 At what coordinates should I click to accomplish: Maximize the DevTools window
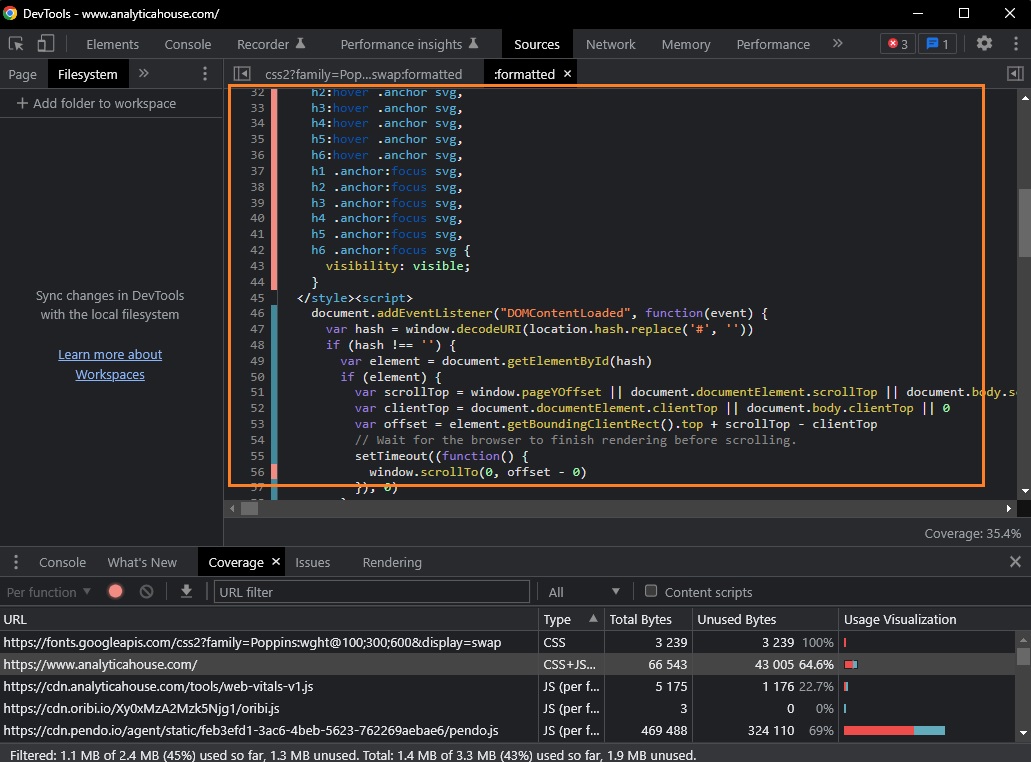(x=964, y=13)
